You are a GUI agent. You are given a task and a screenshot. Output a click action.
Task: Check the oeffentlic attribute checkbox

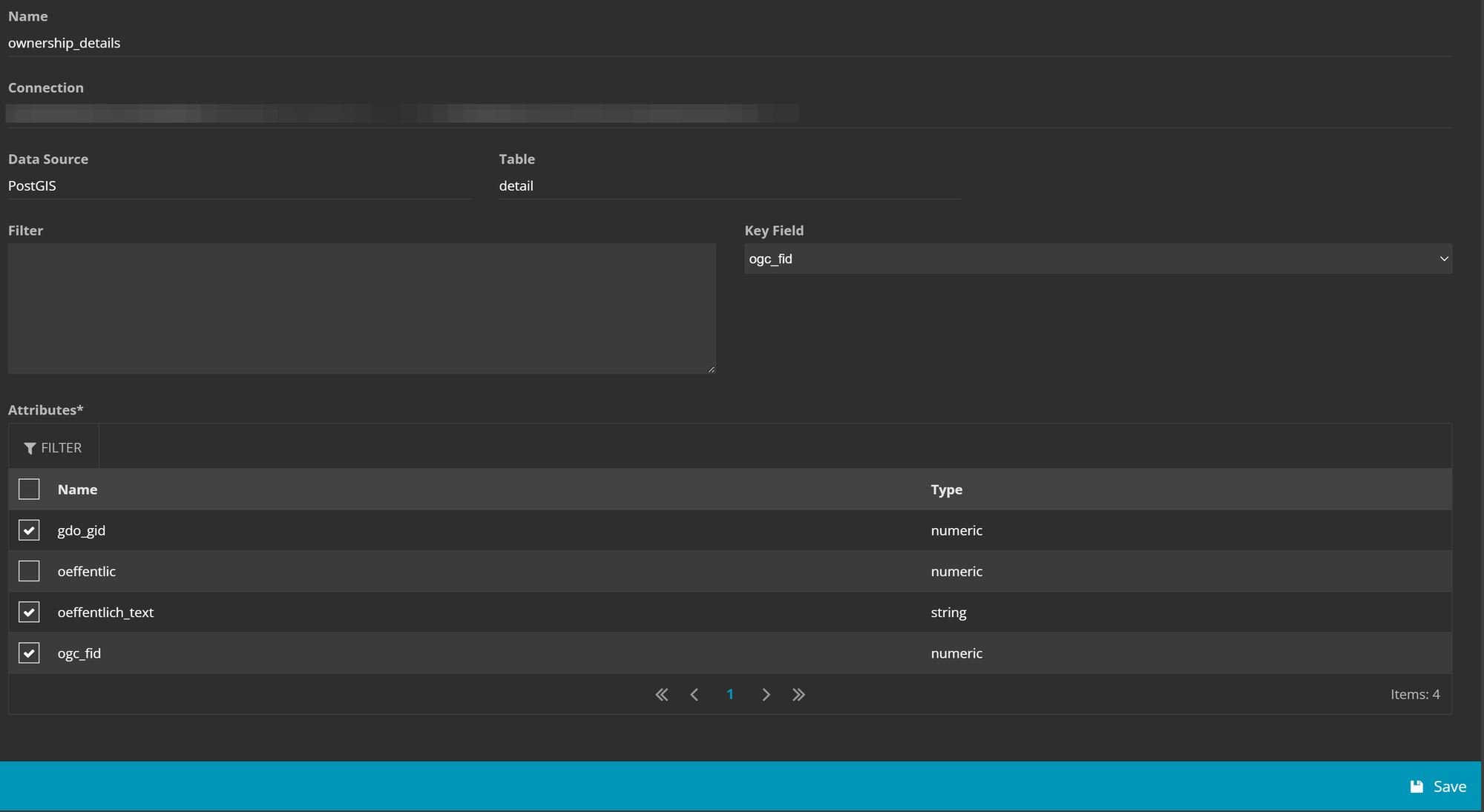(29, 571)
